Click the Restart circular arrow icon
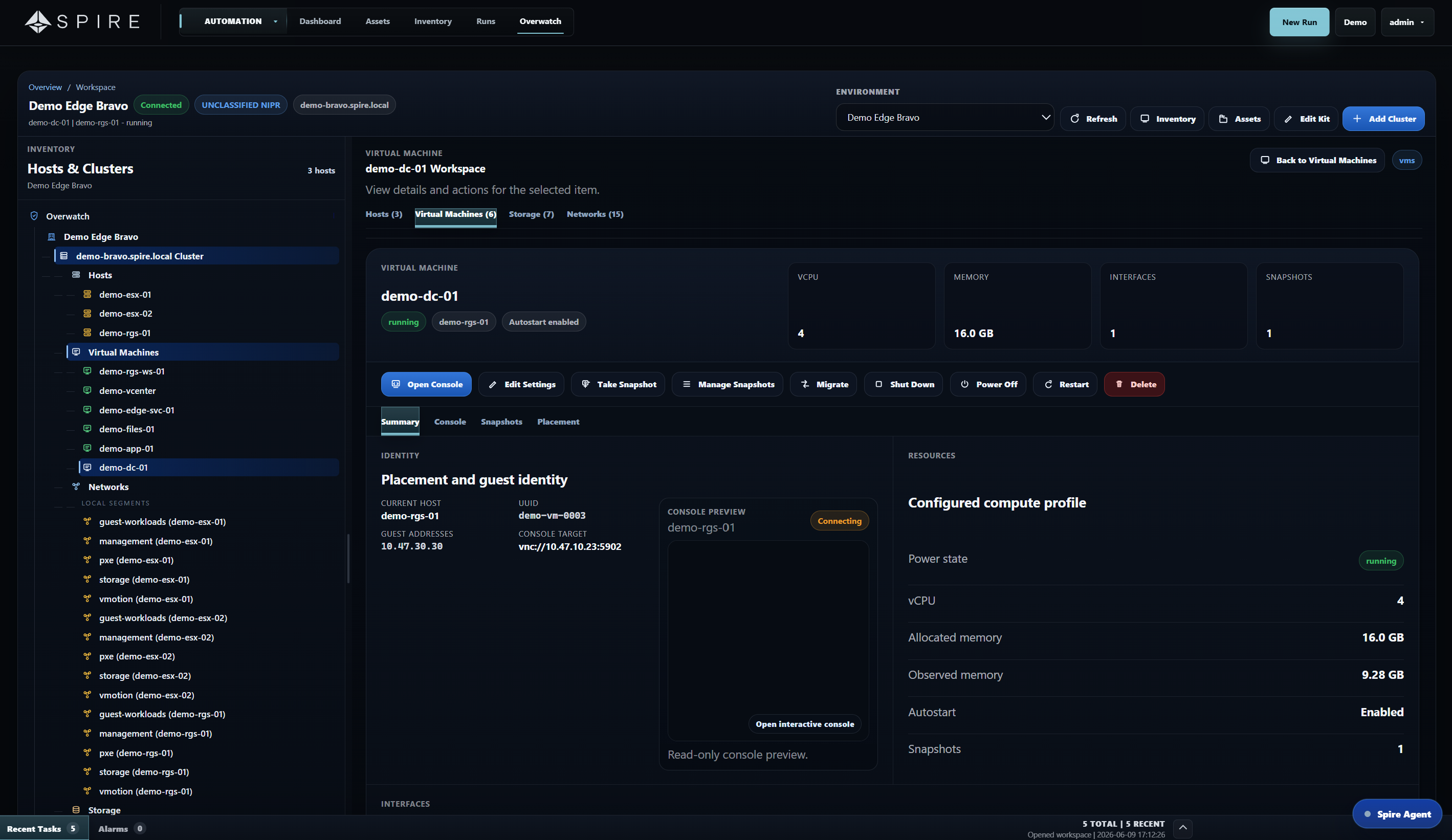The image size is (1452, 840). (x=1048, y=384)
